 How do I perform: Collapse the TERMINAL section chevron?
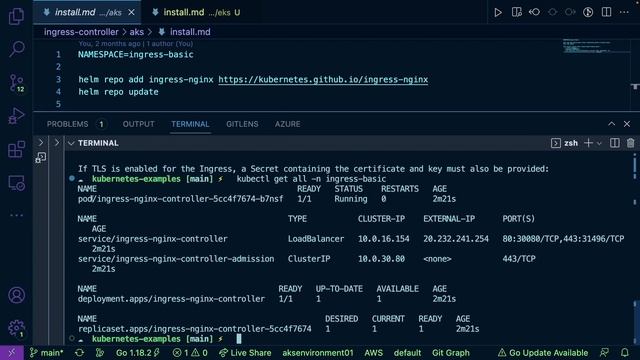(71, 143)
